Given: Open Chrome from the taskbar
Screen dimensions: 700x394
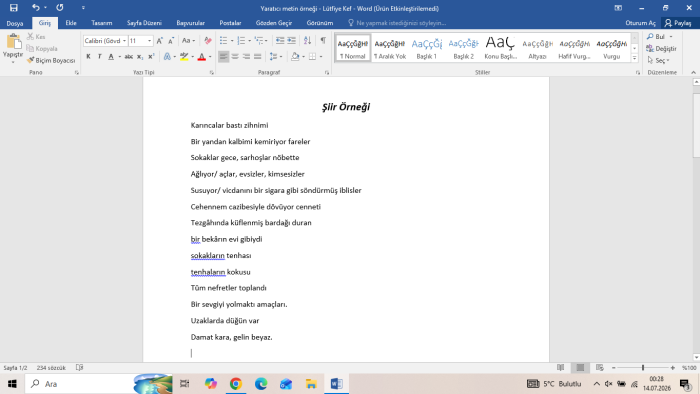Looking at the screenshot, I should (236, 384).
